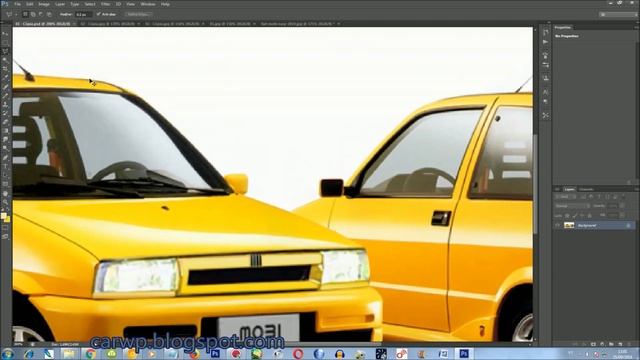Toggle the Anti-alias checkbox
640x360 pixels.
click(x=98, y=14)
